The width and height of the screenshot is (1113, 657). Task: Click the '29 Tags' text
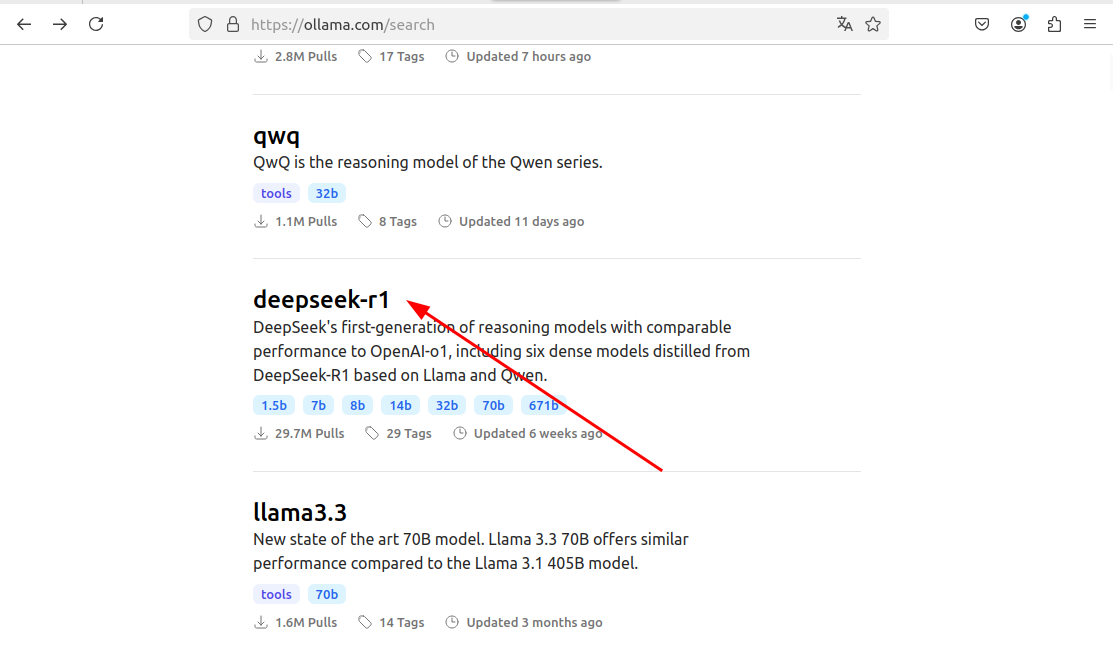[x=409, y=434]
